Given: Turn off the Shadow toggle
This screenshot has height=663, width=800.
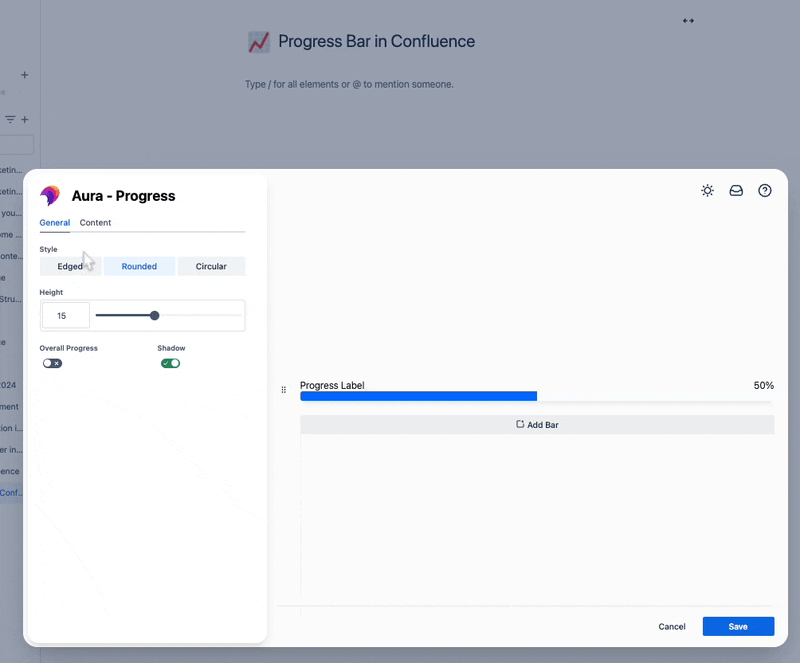Looking at the screenshot, I should (170, 363).
